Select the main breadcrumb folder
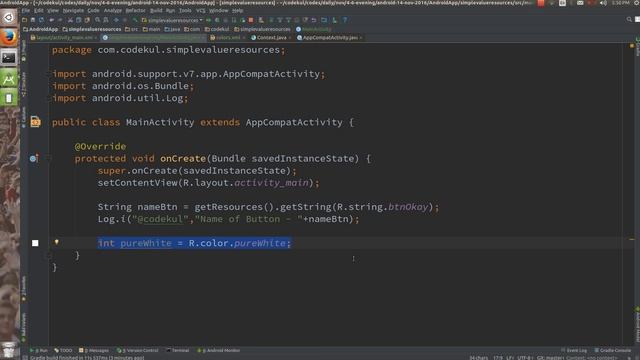The image size is (640, 360). [151, 29]
